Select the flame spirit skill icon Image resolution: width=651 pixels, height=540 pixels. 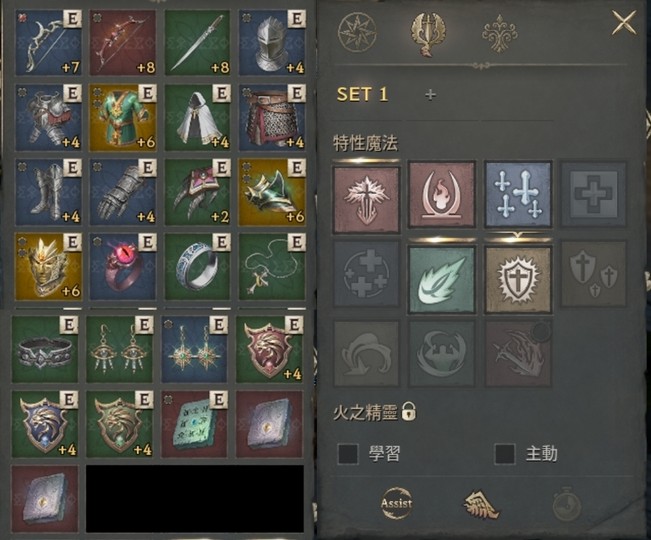click(x=442, y=195)
